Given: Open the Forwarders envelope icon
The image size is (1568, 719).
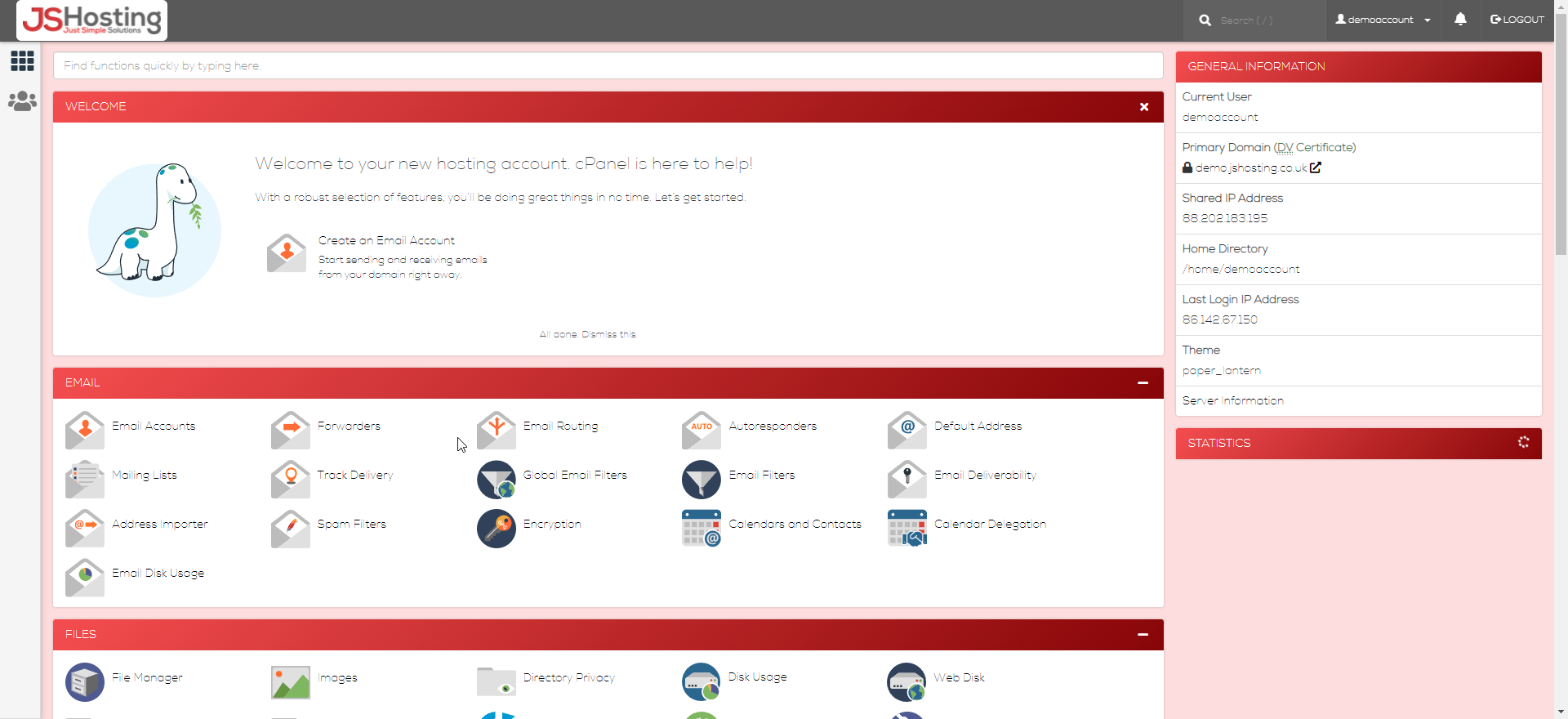Looking at the screenshot, I should (x=291, y=431).
